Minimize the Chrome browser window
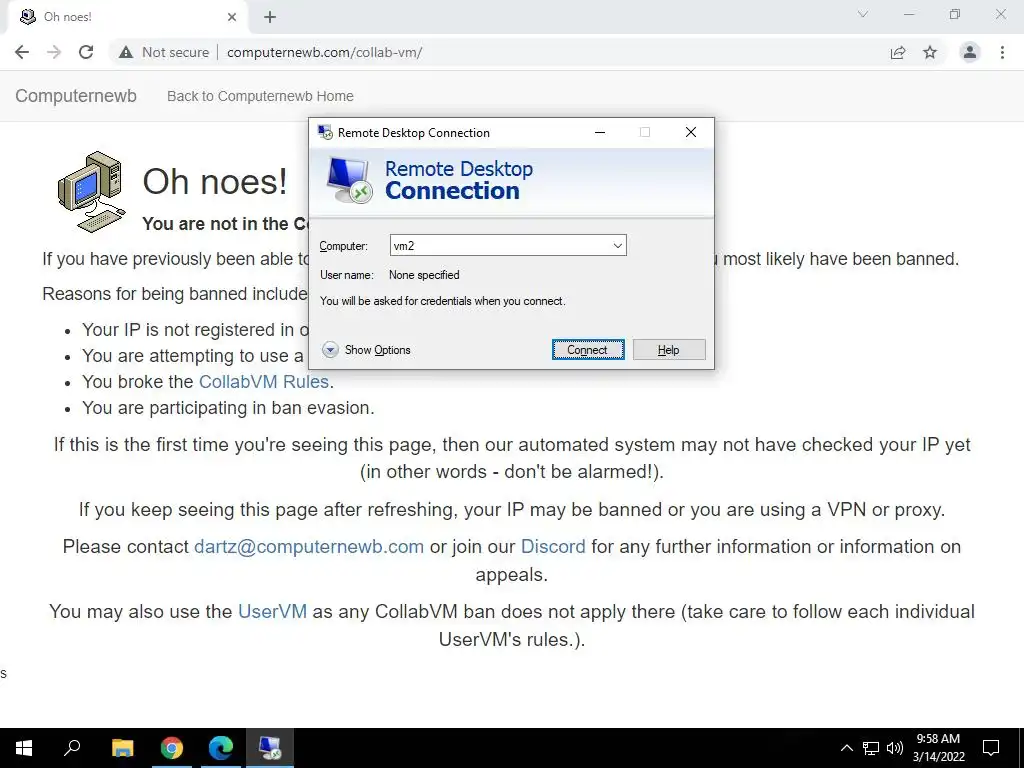The height and width of the screenshot is (768, 1024). [x=908, y=14]
